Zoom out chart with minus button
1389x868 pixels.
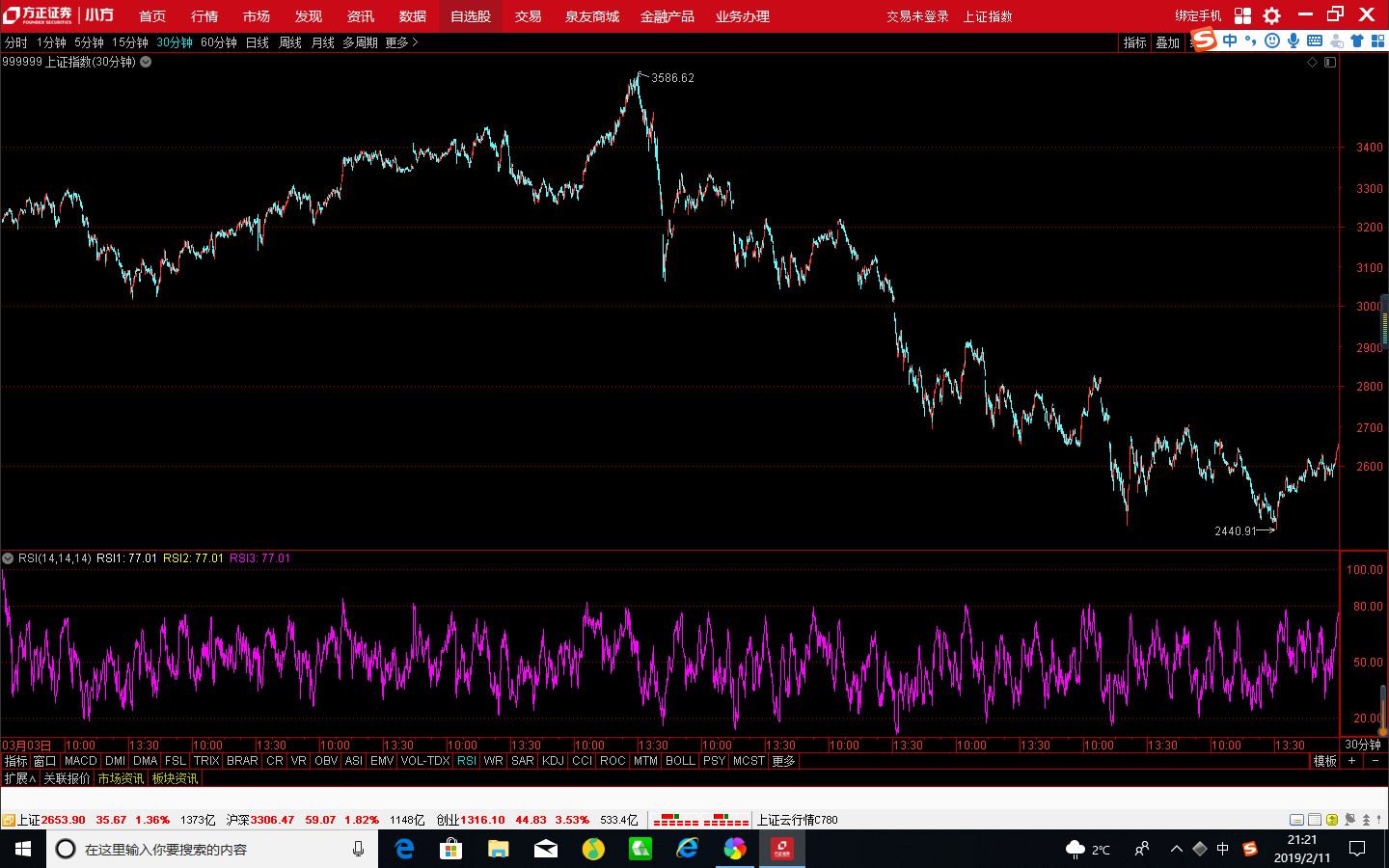point(1375,761)
